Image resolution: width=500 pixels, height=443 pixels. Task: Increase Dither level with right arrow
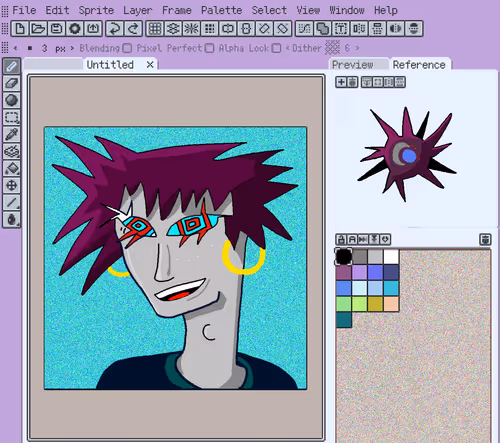[x=357, y=48]
